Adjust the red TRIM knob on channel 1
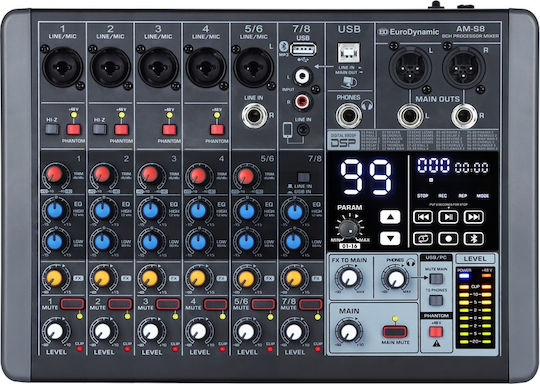The height and width of the screenshot is (384, 540). click(x=54, y=175)
